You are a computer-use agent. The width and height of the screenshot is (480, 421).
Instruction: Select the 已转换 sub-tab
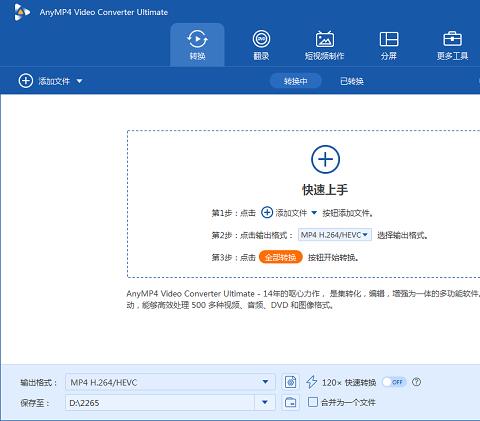pos(351,81)
